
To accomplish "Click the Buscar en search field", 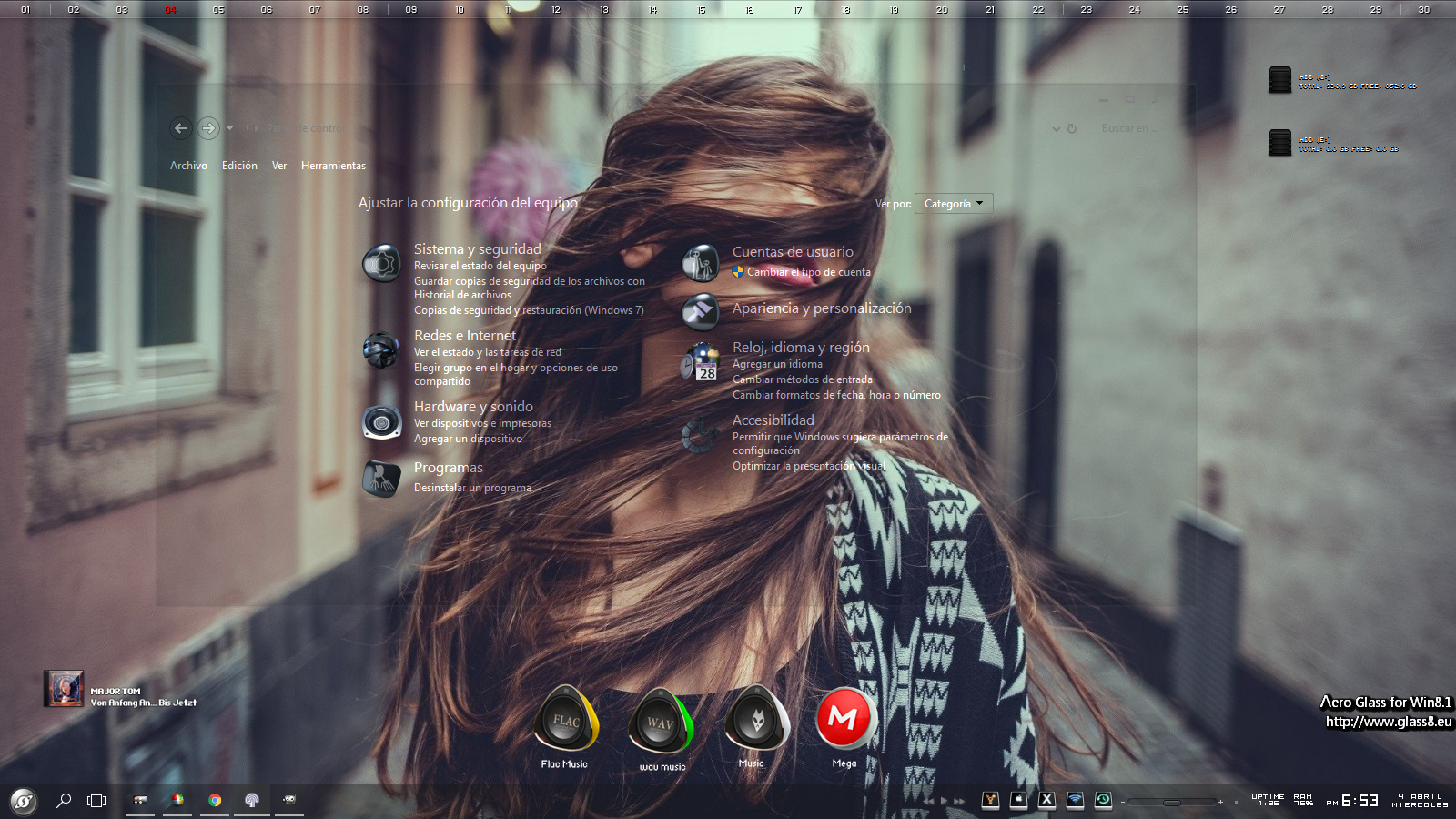I will (x=1128, y=128).
